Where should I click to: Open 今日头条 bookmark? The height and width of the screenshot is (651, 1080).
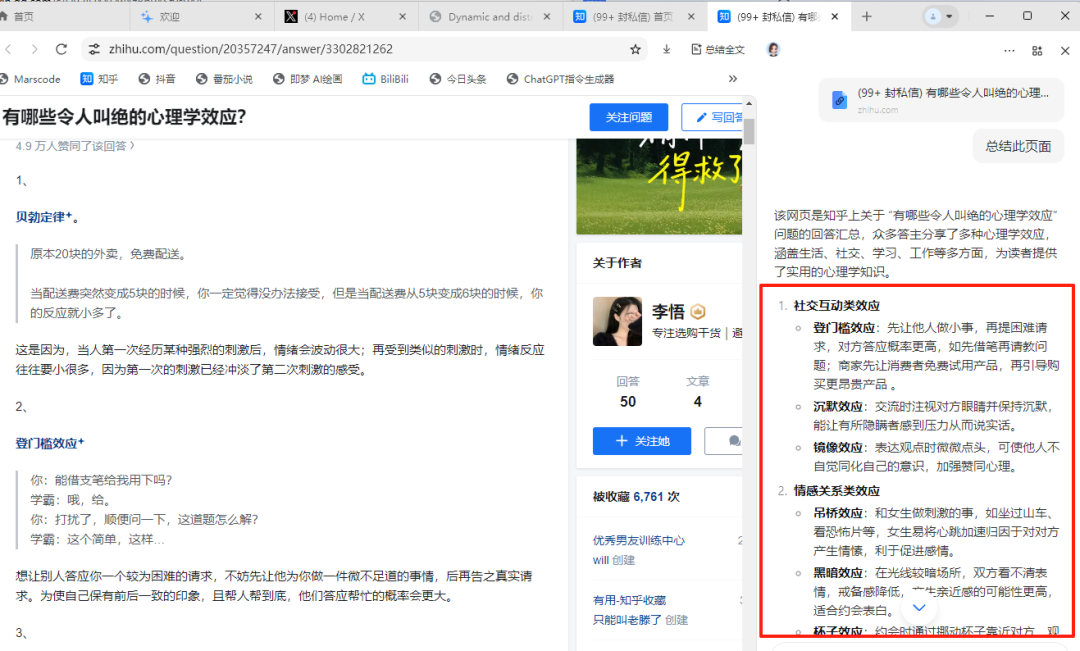point(457,79)
